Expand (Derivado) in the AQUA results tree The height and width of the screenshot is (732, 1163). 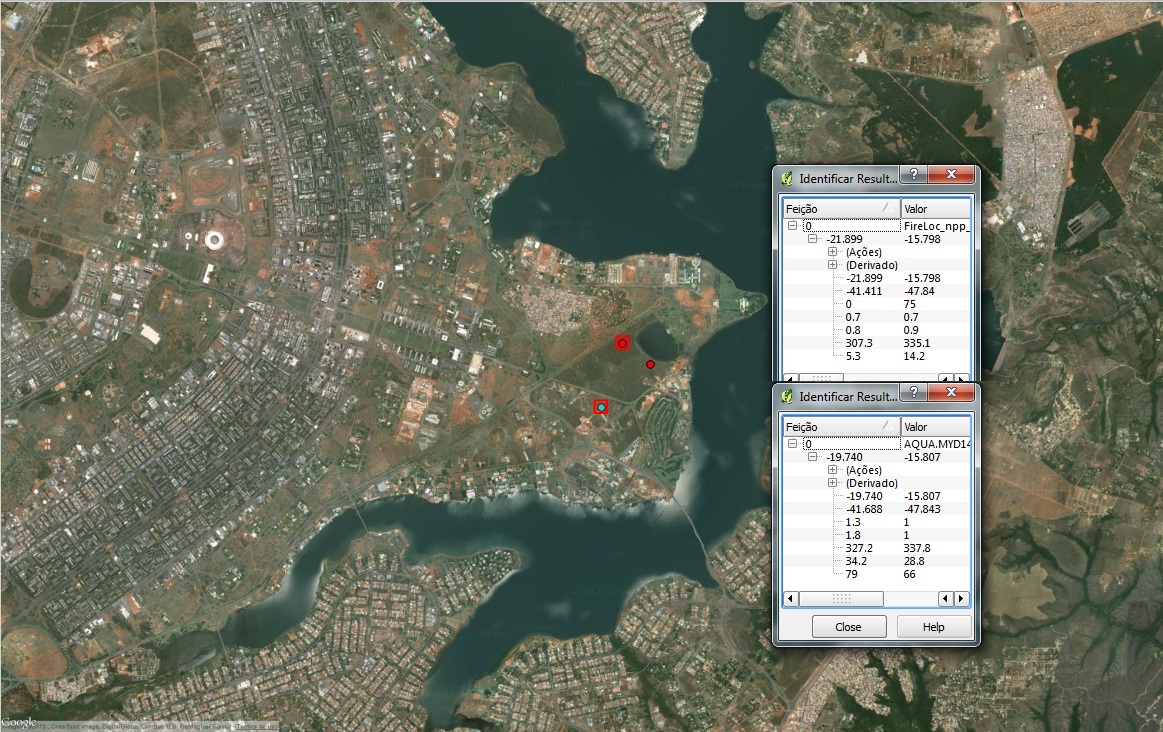832,483
